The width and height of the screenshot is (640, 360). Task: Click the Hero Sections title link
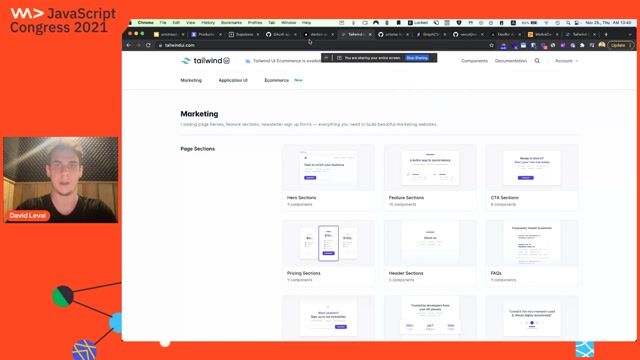(x=302, y=198)
